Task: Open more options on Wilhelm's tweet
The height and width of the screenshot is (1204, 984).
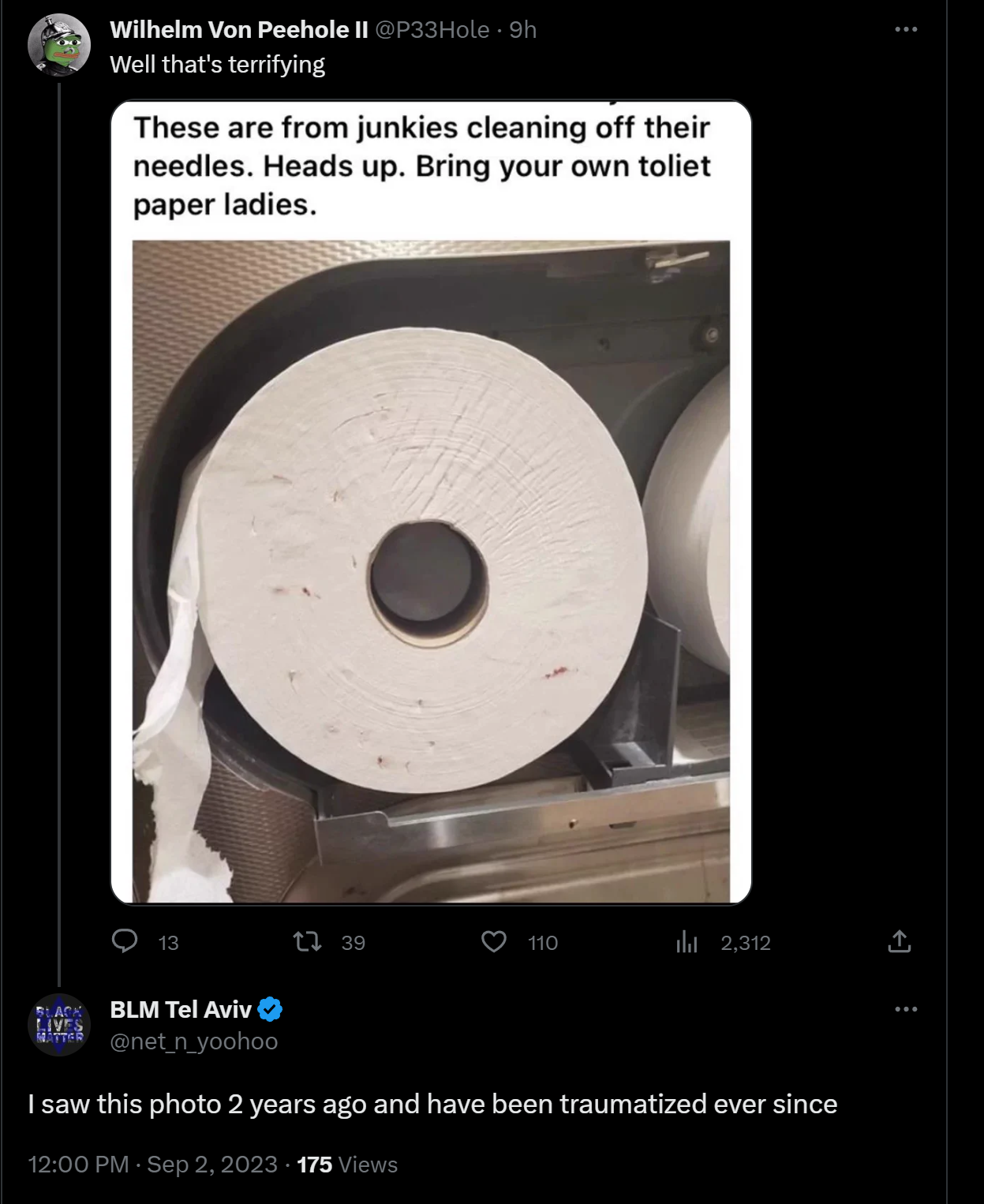Action: pos(905,30)
